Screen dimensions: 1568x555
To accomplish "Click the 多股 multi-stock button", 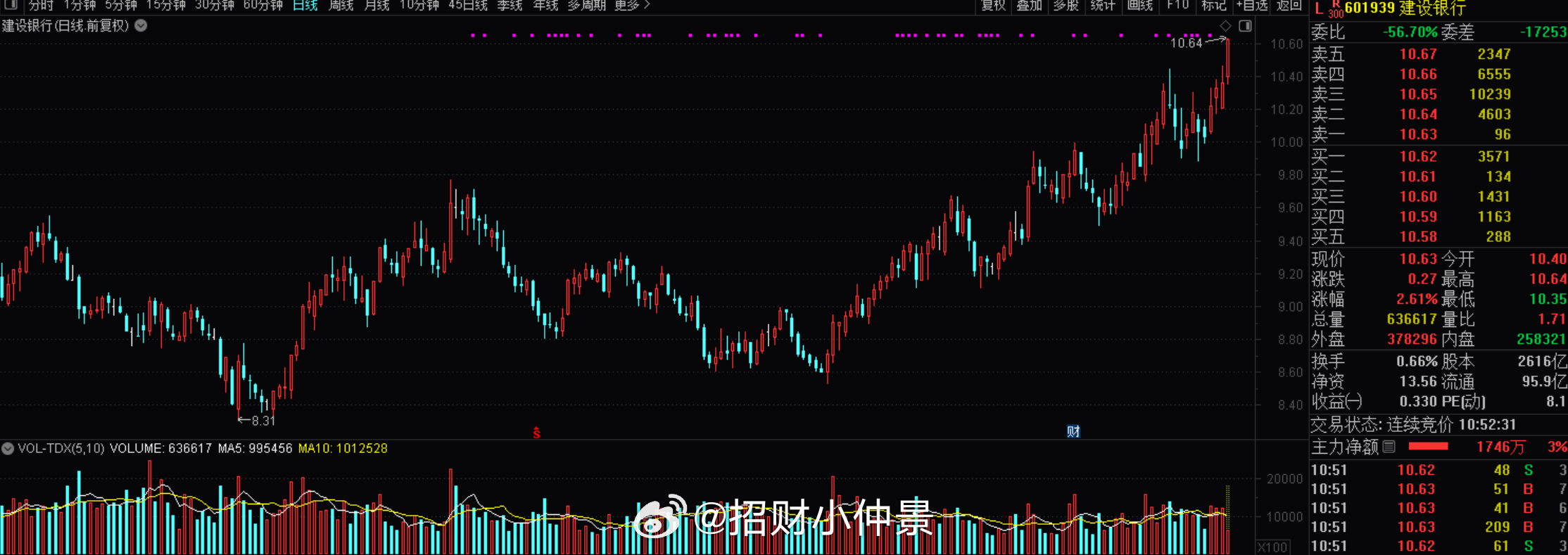I will point(1066,6).
